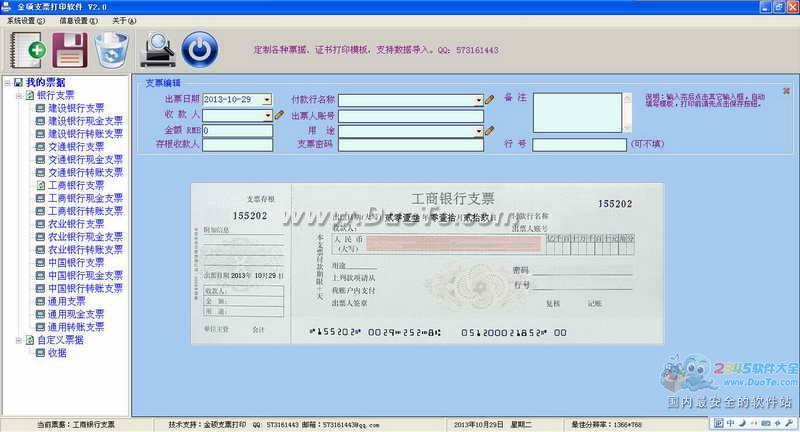Select 工商银行现金支票 in the tree
800x432 pixels.
click(85, 198)
